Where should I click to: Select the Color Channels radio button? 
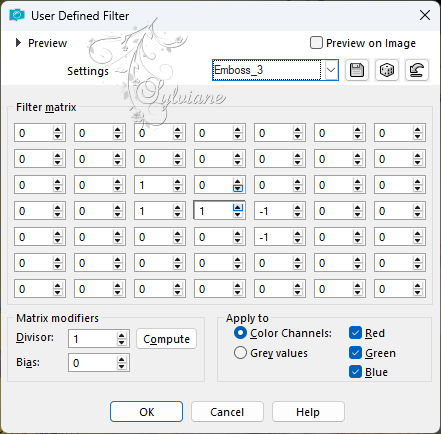[240, 333]
